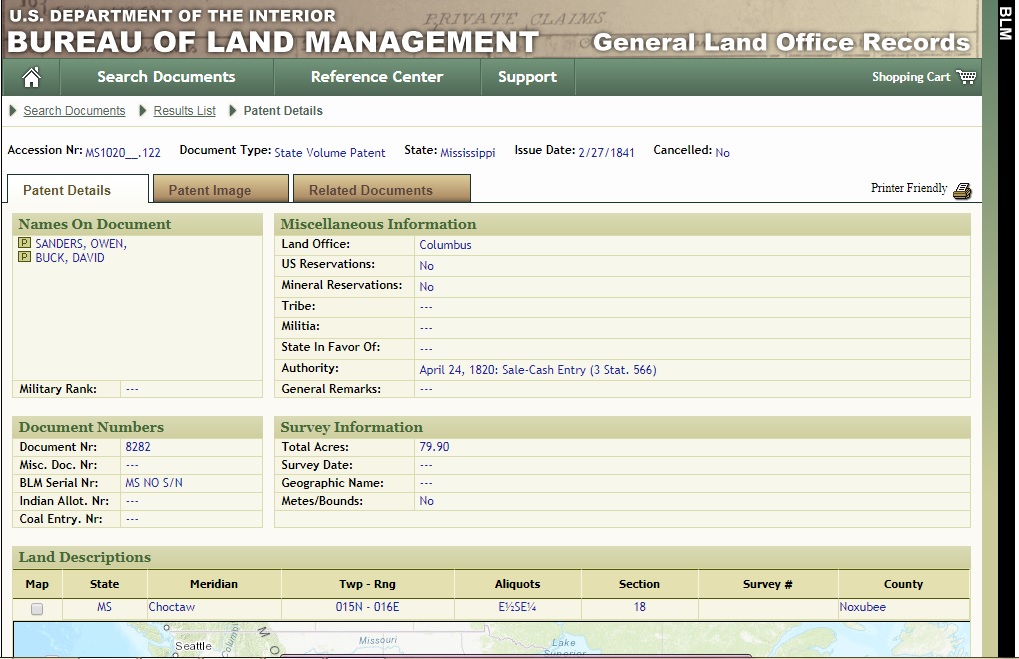Click arrow before Results List breadcrumb
1019x659 pixels.
tap(143, 110)
